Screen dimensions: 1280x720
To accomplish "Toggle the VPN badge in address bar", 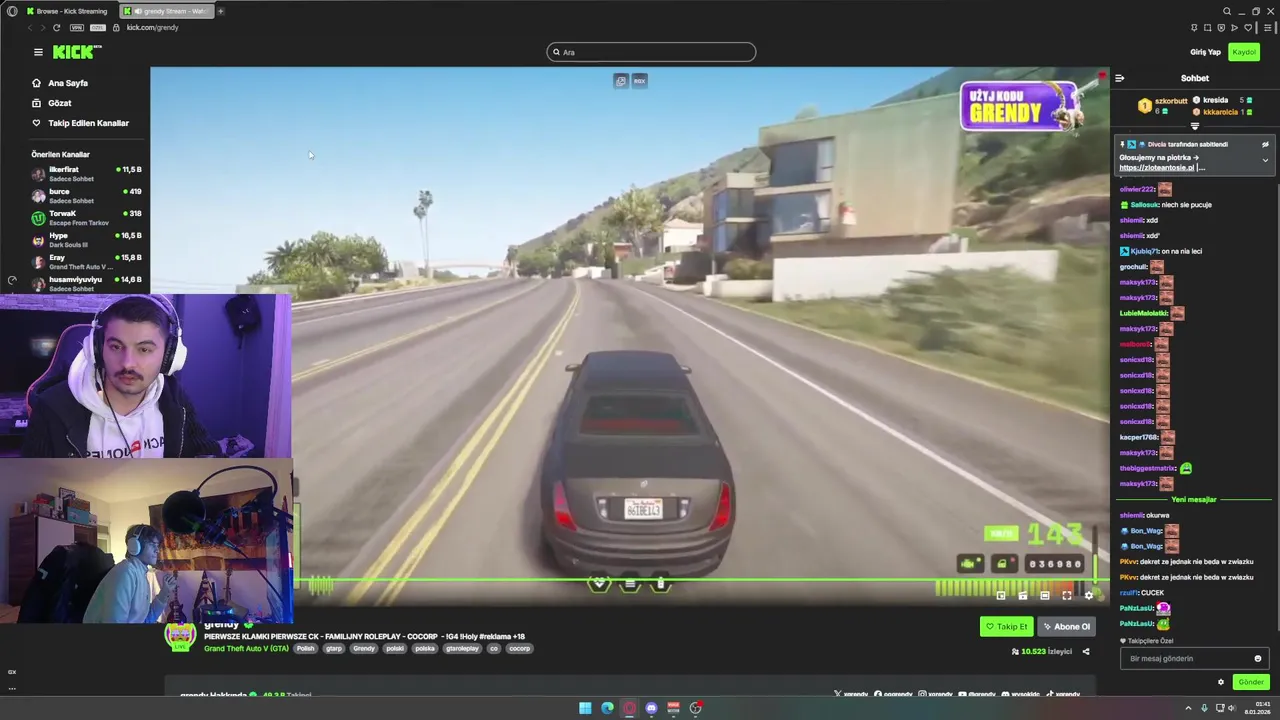I will point(77,27).
